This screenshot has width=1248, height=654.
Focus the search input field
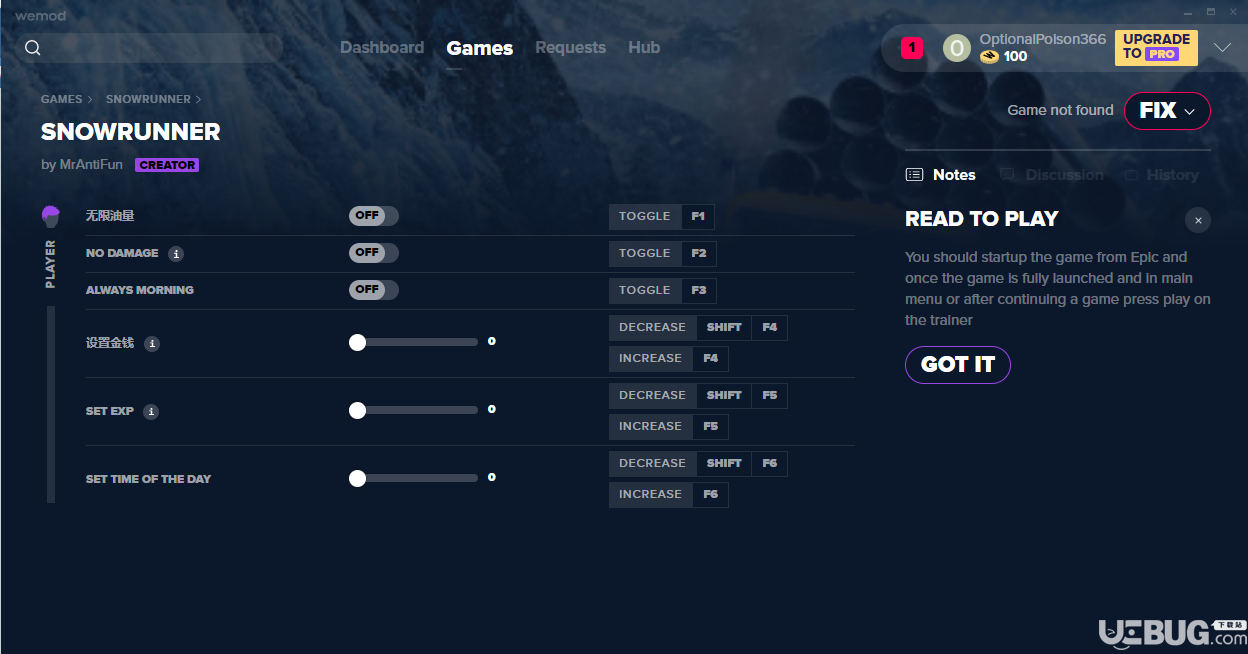click(x=150, y=48)
